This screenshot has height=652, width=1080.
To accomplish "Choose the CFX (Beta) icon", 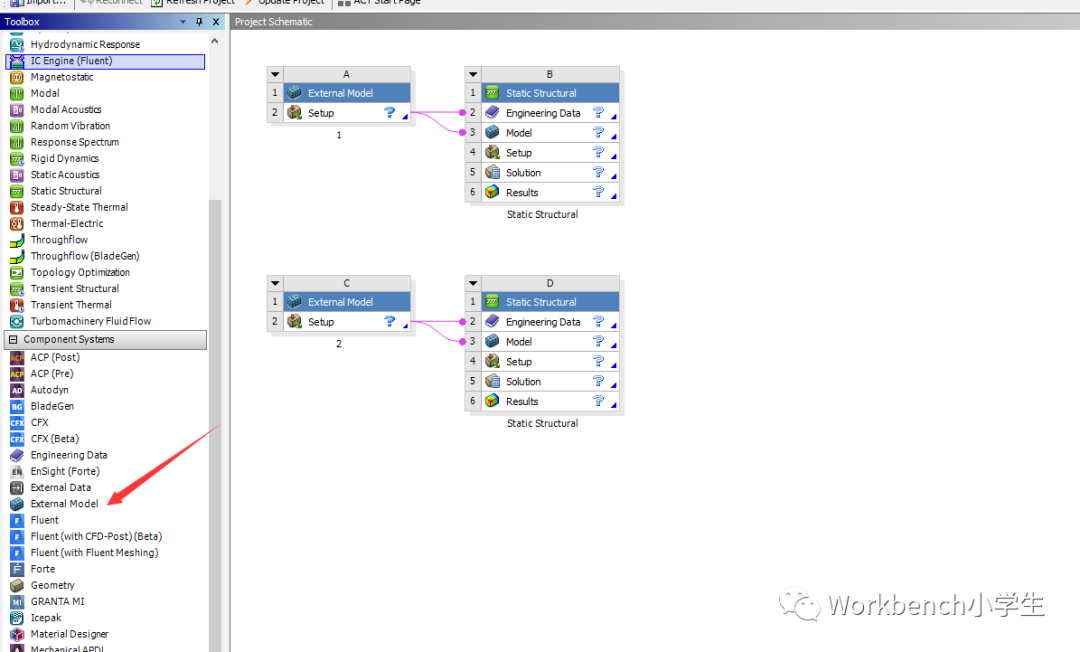I will coord(17,439).
